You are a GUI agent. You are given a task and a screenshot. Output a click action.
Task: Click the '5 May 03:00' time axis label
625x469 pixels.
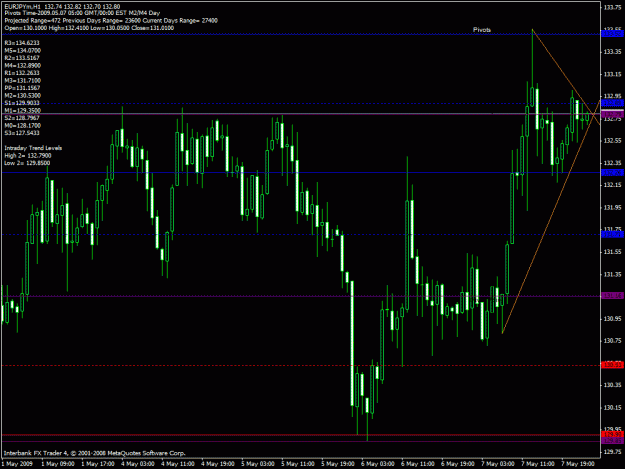coord(258,464)
